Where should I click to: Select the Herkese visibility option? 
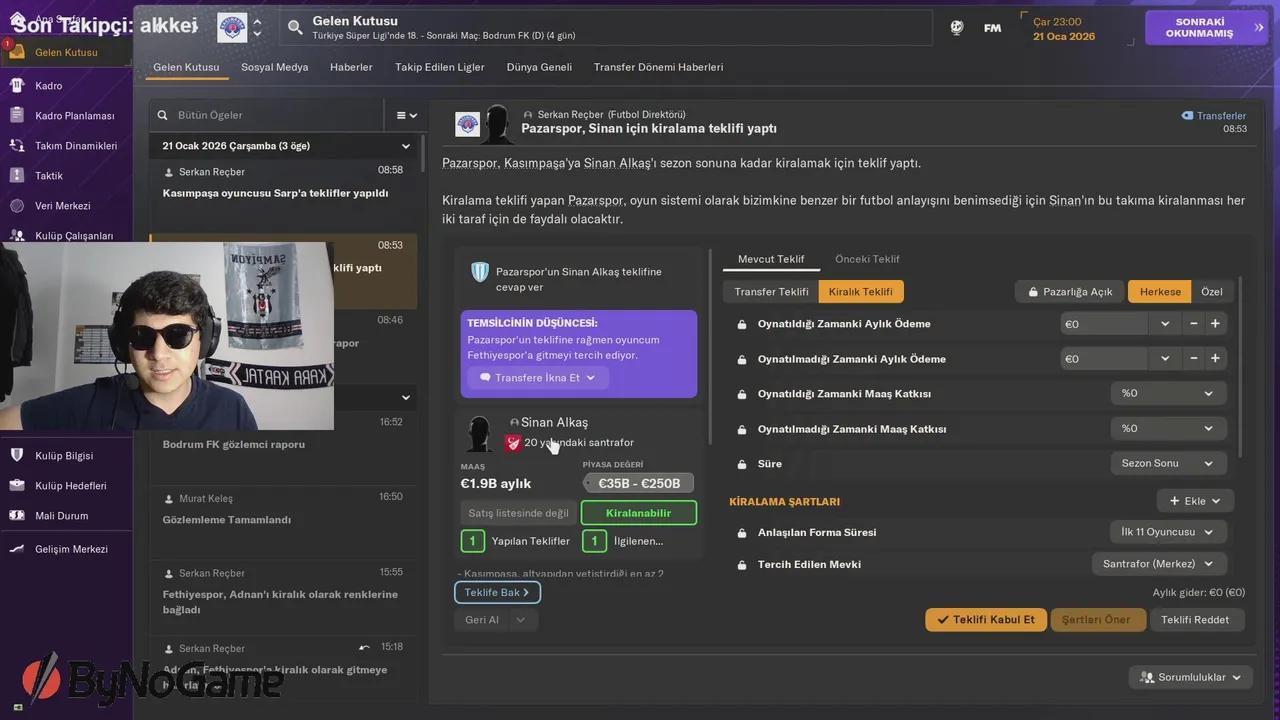pos(1160,292)
